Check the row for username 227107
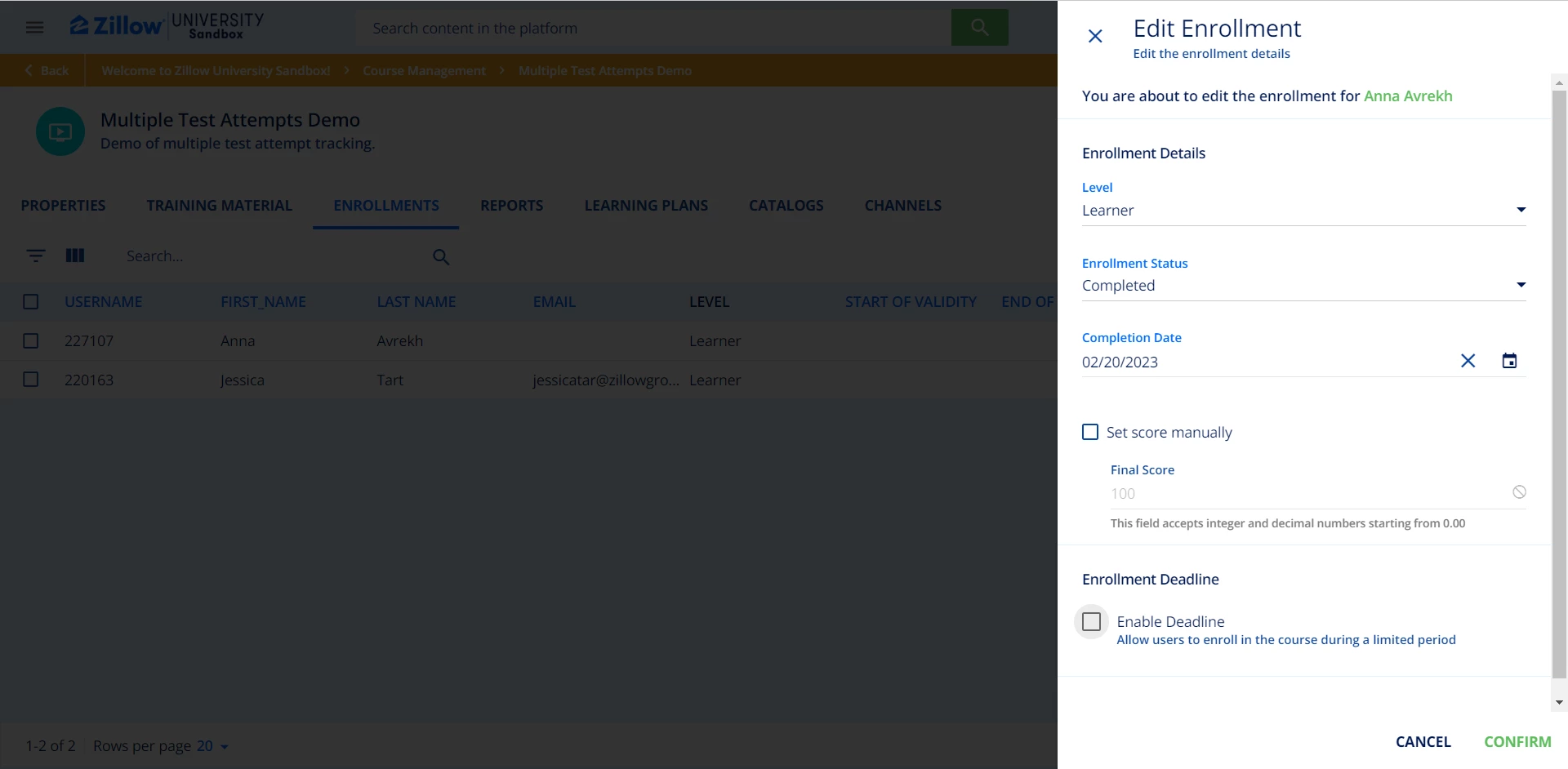Screen dimensions: 1568x769 [31, 341]
